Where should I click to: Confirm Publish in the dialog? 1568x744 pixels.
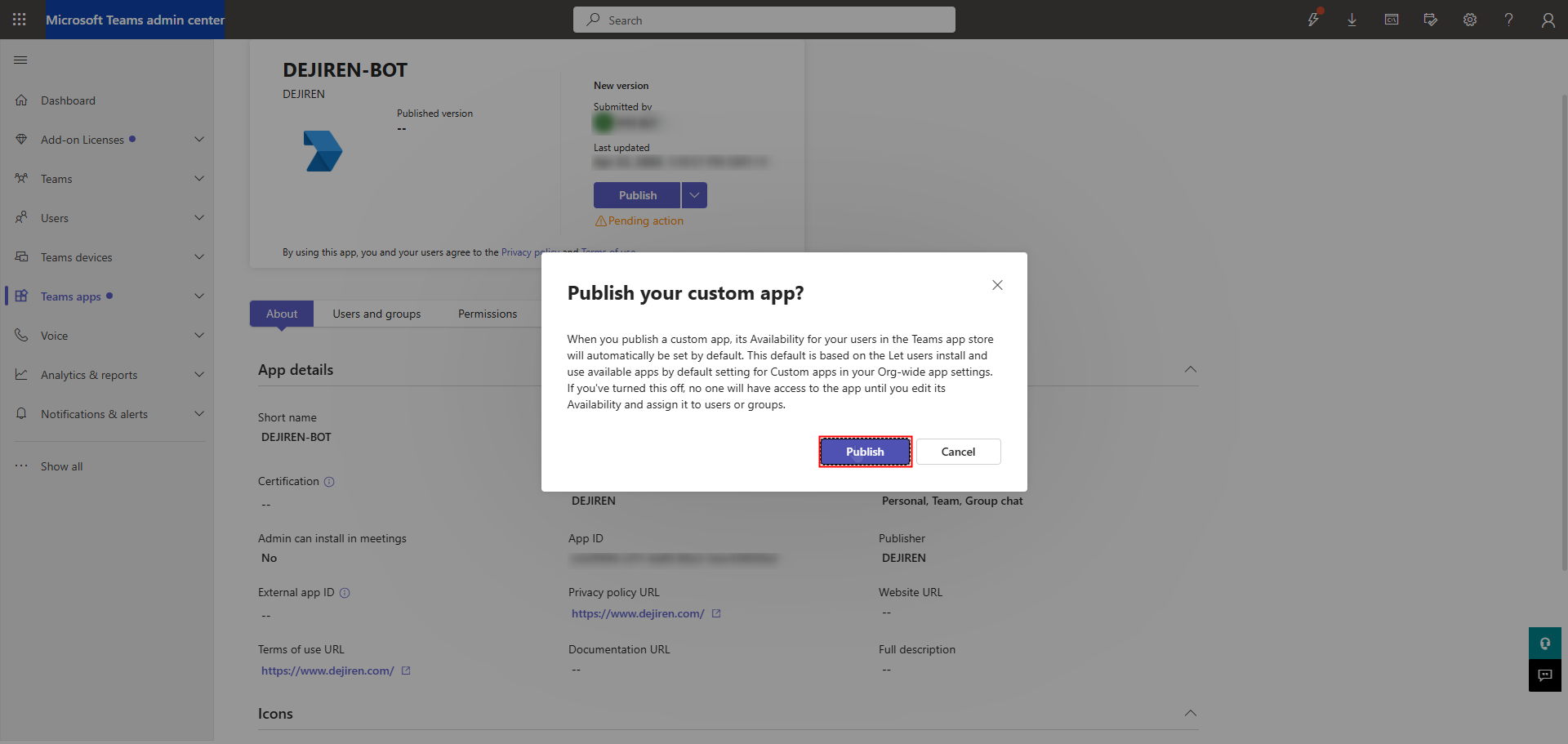[x=865, y=452]
